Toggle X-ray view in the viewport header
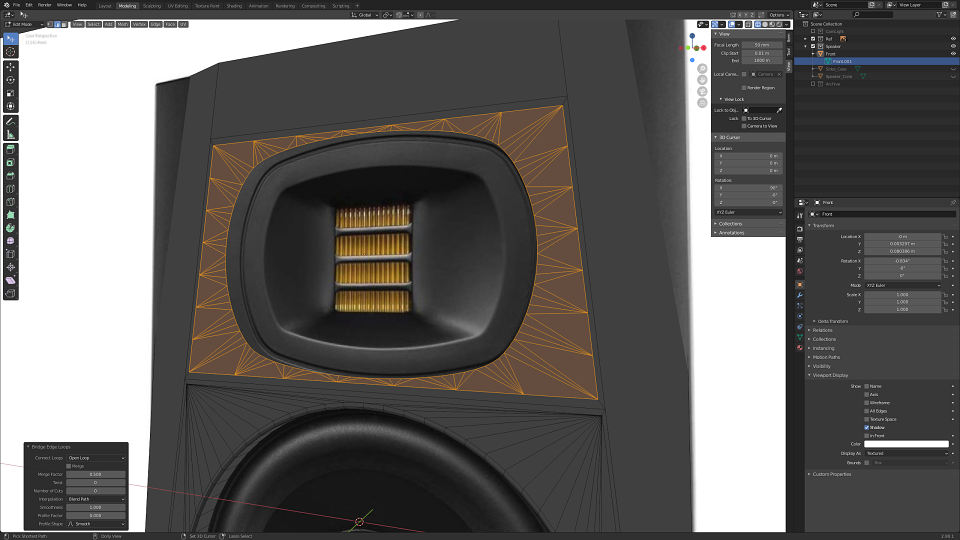The height and width of the screenshot is (540, 960). tap(748, 24)
